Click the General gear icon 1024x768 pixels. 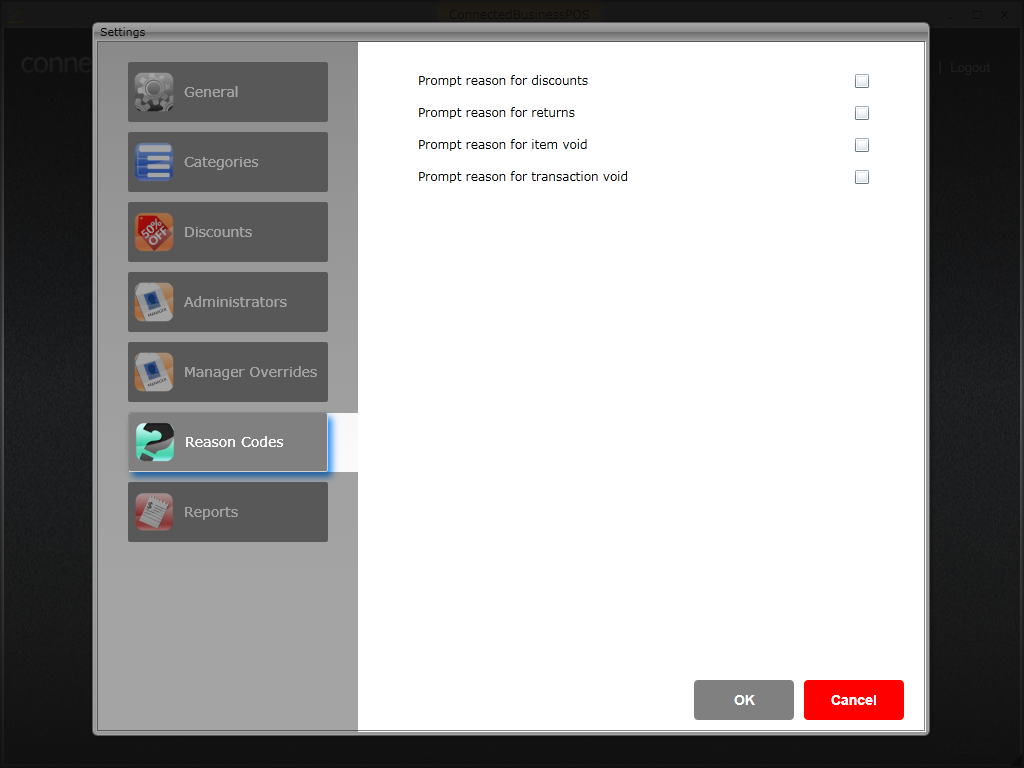[154, 92]
